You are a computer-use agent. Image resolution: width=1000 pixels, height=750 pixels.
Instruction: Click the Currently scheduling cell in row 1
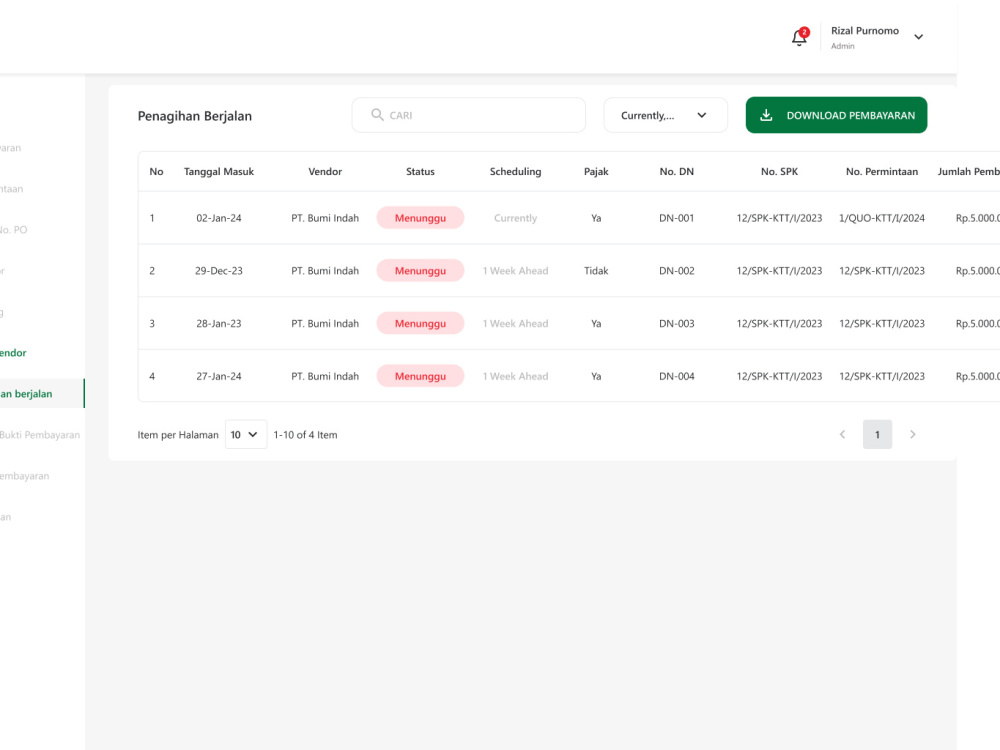click(x=515, y=218)
